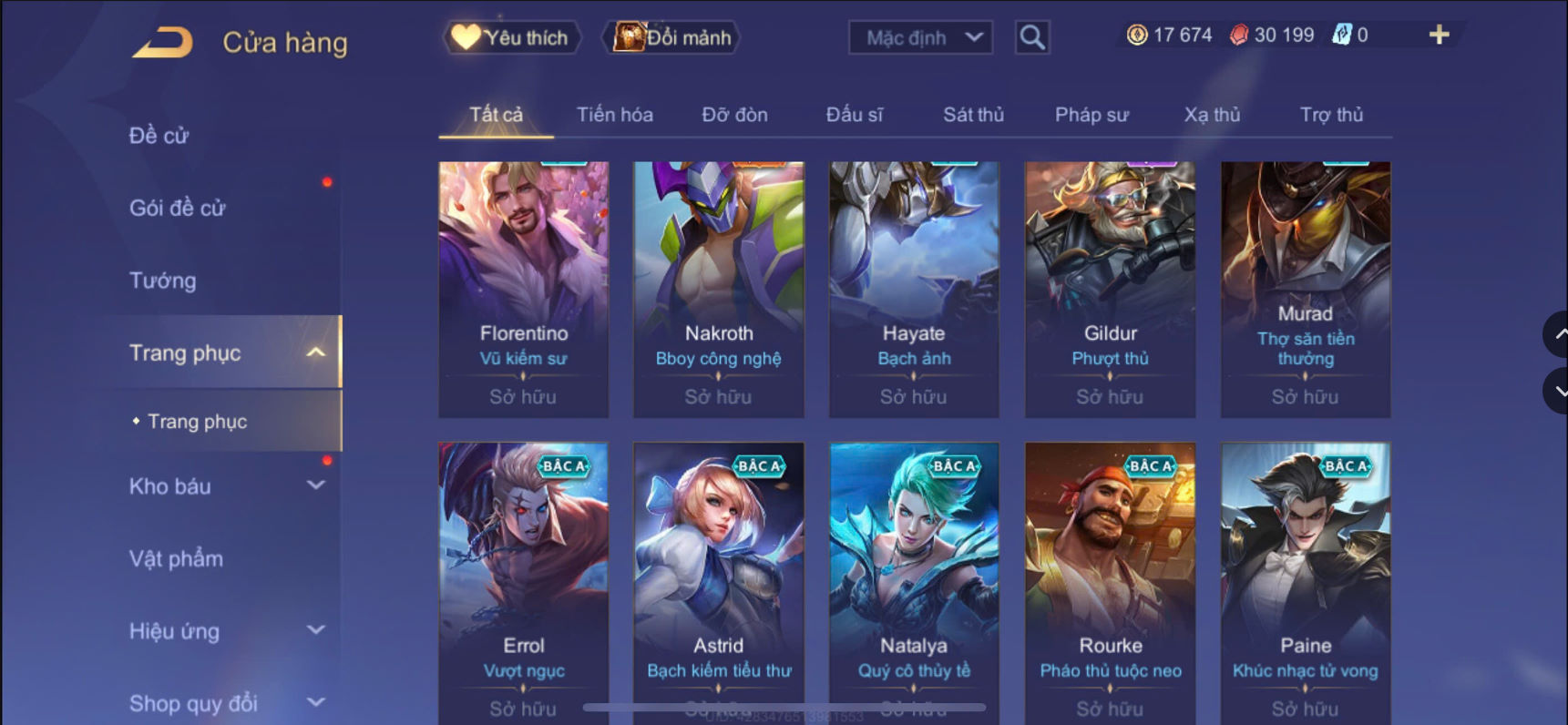Tap the gold coin balance icon

(1137, 35)
